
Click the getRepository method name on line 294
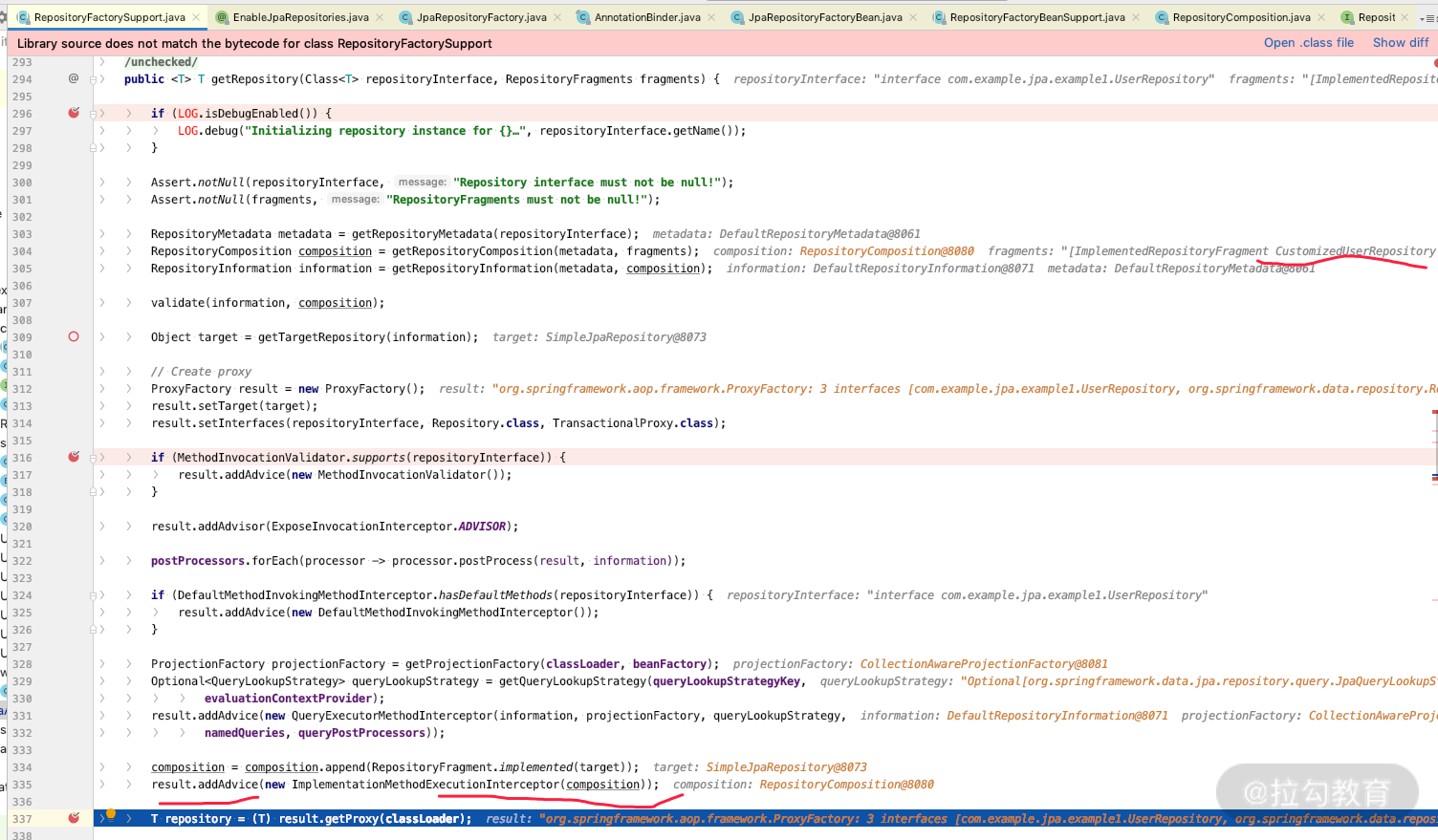tap(254, 79)
